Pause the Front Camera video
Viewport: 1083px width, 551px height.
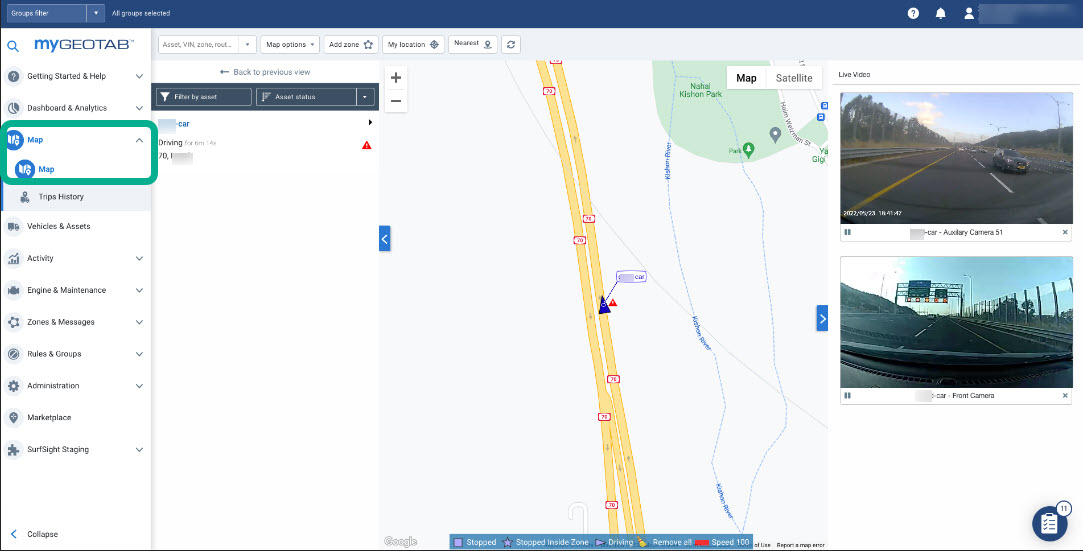point(847,396)
